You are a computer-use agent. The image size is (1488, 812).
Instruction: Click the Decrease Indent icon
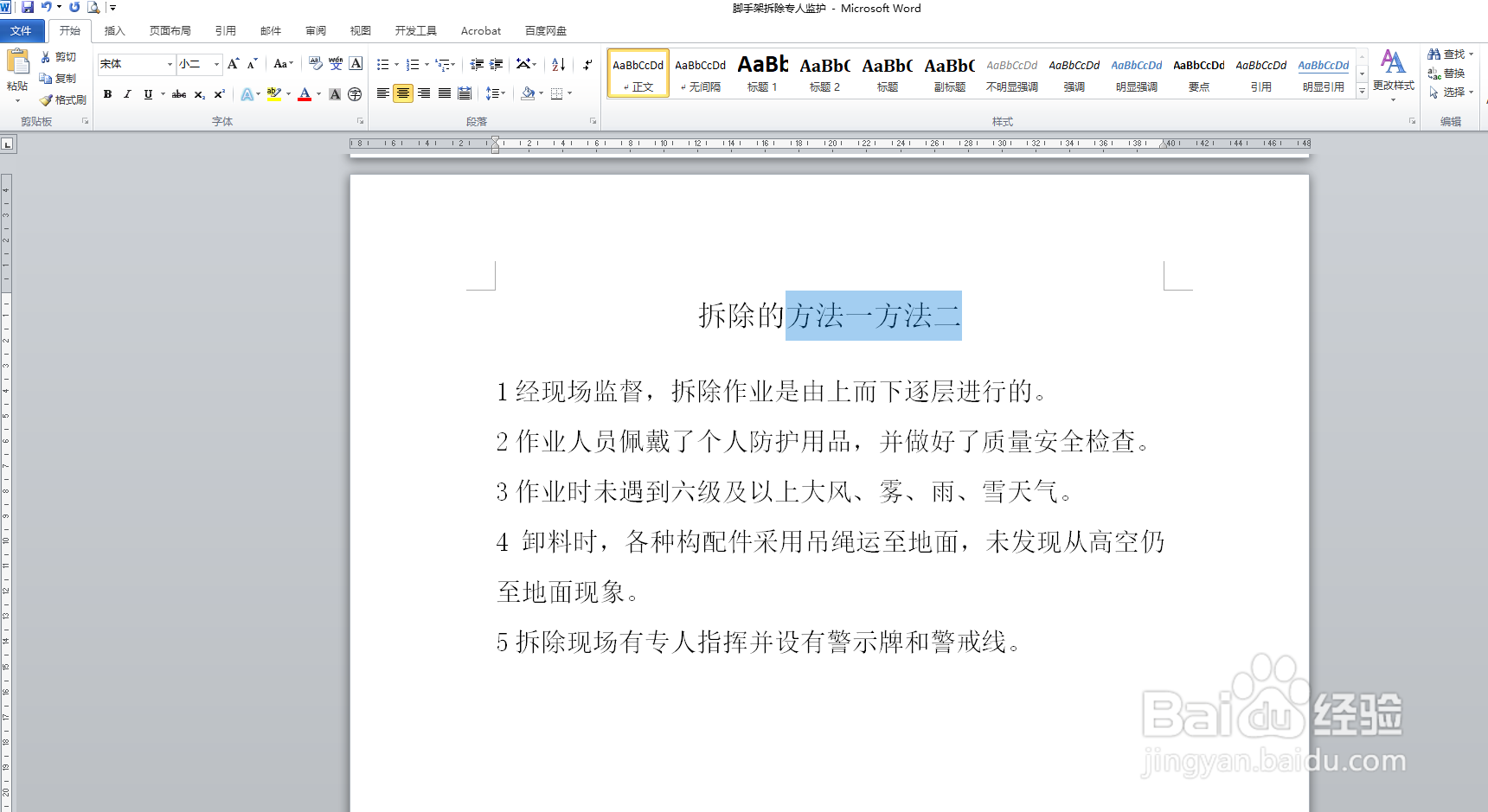pos(477,64)
